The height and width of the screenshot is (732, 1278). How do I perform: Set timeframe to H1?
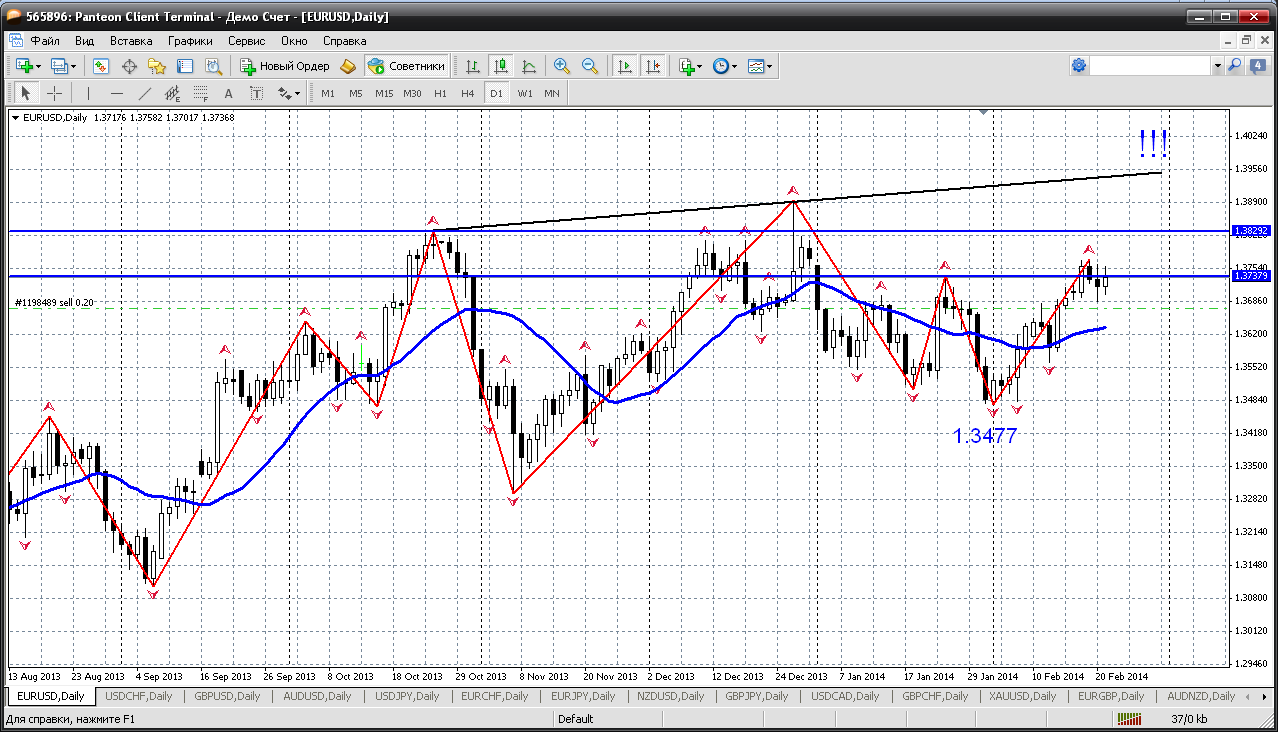440,93
